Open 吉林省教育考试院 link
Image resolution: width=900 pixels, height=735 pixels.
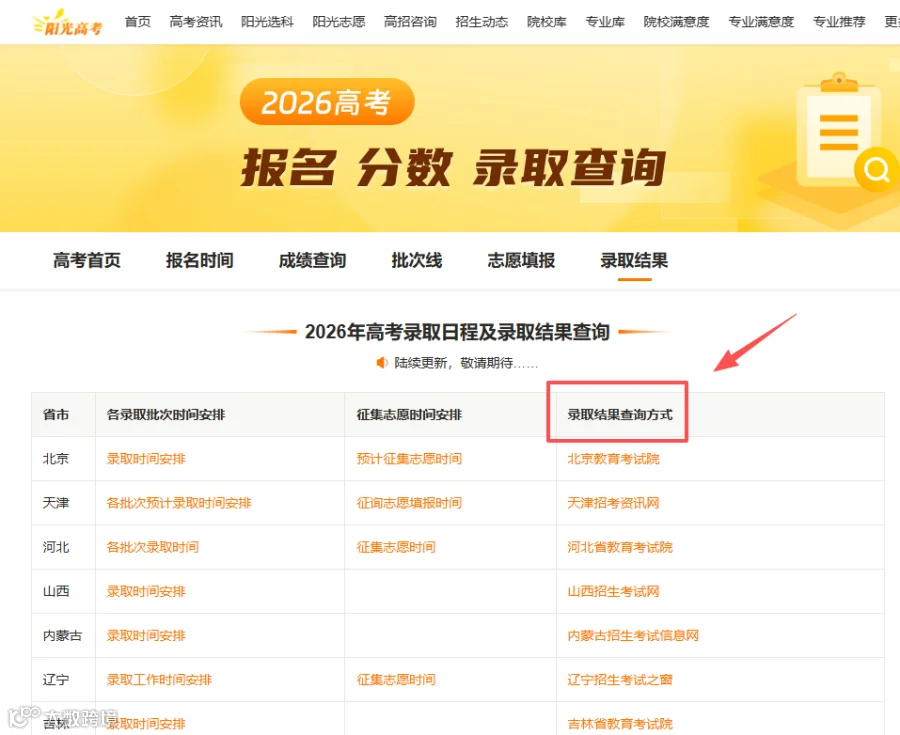(x=620, y=724)
